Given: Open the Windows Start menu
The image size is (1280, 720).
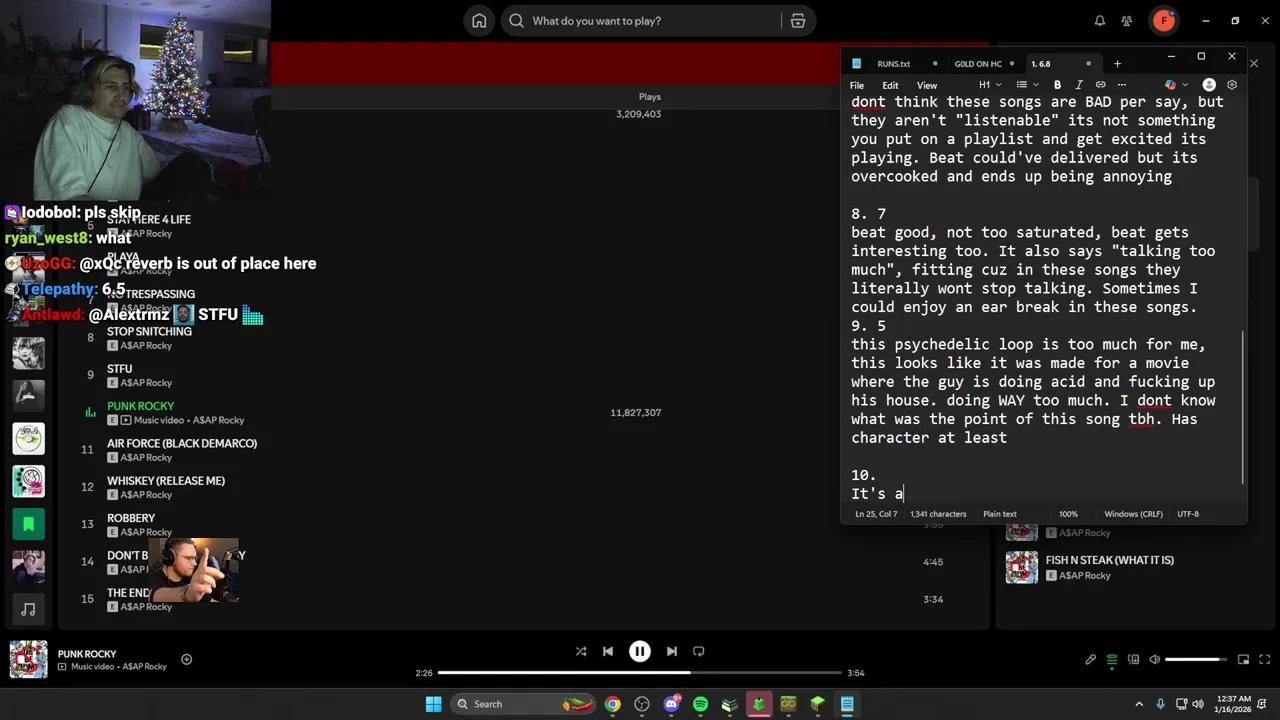Looking at the screenshot, I should (x=433, y=704).
